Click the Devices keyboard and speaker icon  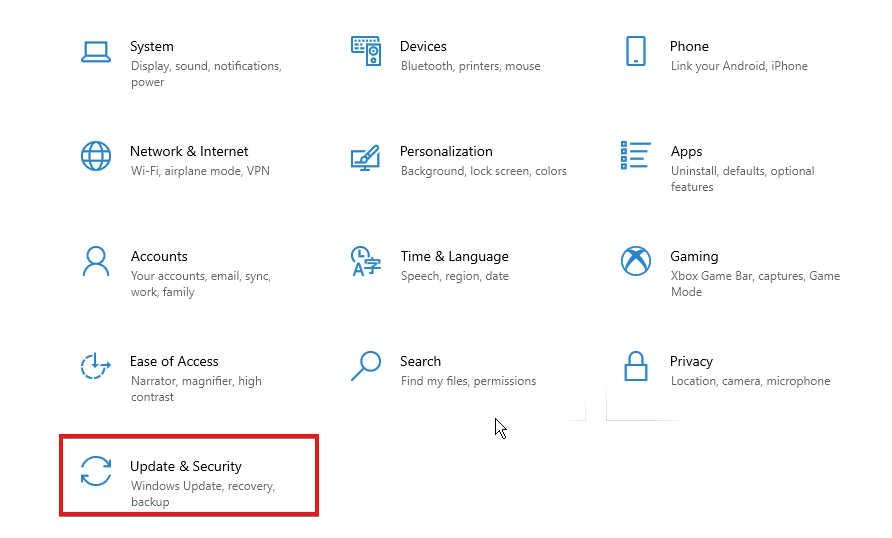coord(365,51)
